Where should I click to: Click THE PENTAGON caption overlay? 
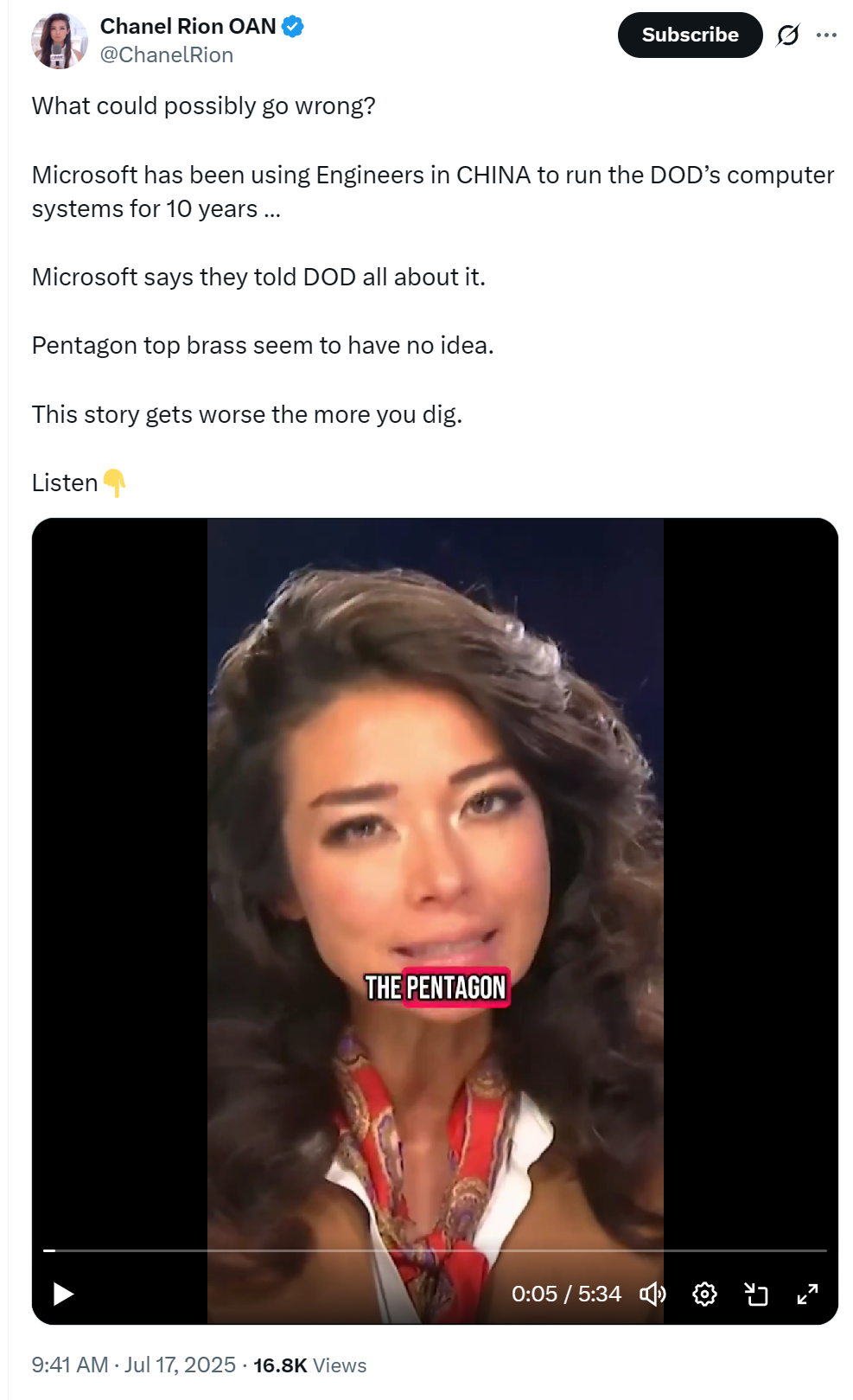[x=435, y=987]
